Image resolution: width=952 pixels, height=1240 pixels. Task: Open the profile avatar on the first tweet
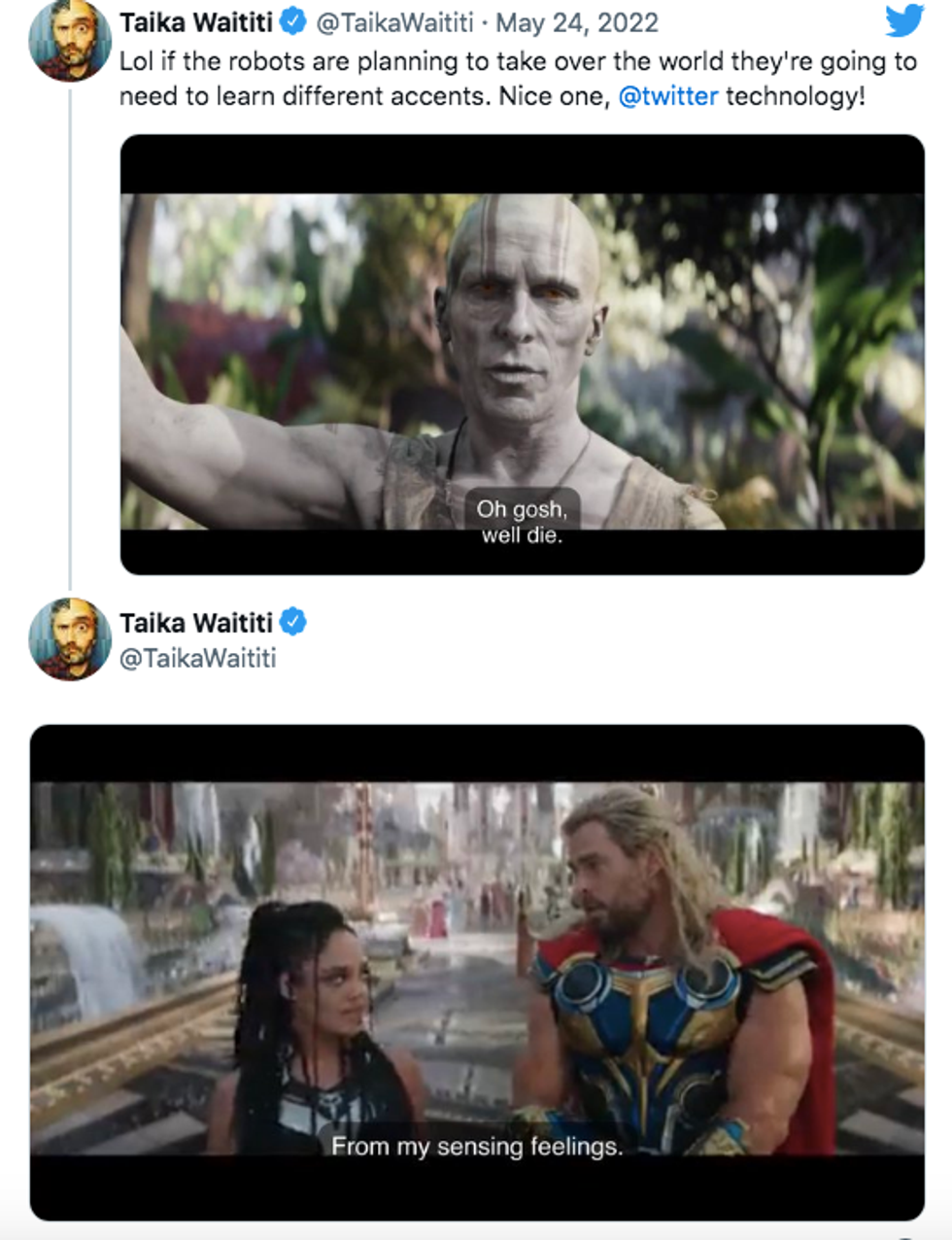[70, 41]
